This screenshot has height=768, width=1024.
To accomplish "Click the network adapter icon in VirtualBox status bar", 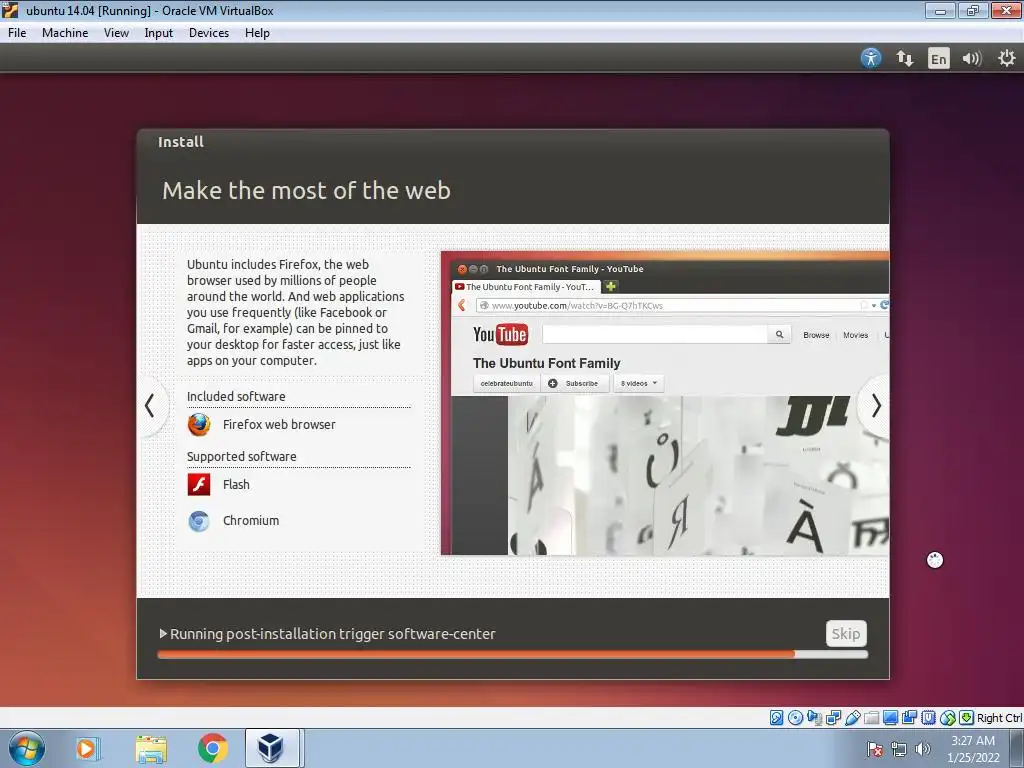I will pyautogui.click(x=833, y=718).
